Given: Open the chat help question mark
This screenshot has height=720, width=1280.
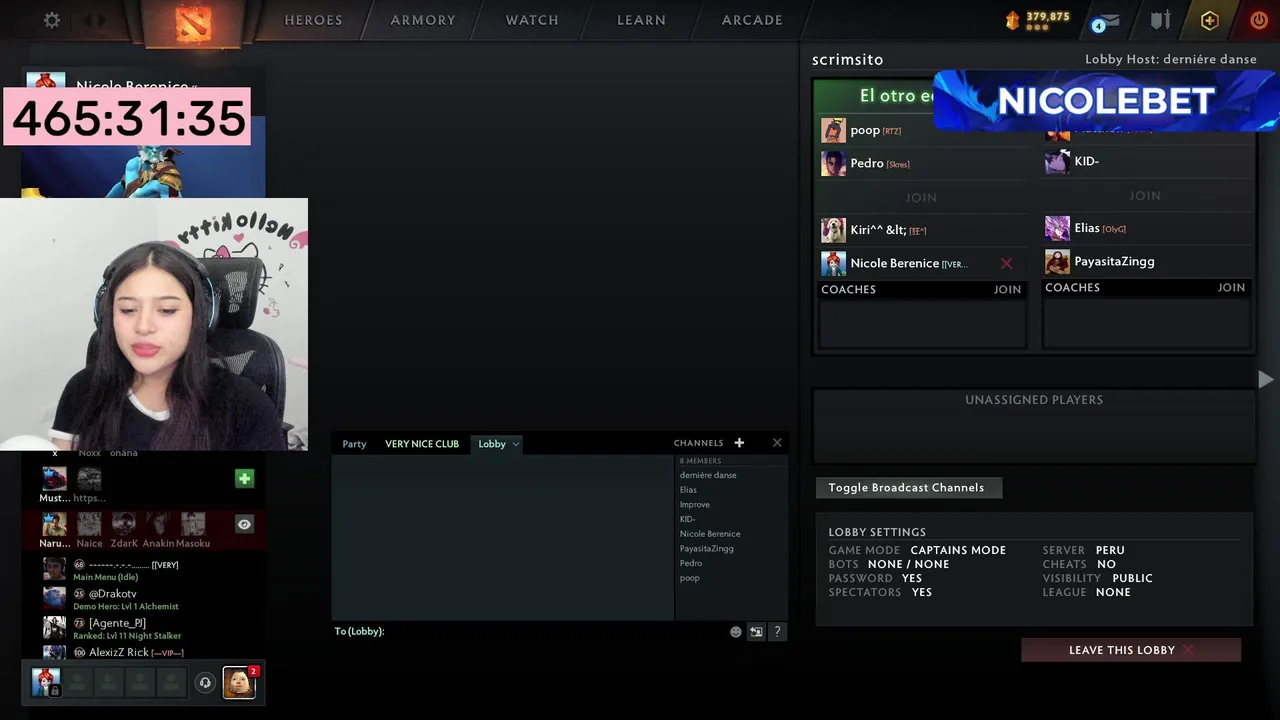Looking at the screenshot, I should pos(777,631).
